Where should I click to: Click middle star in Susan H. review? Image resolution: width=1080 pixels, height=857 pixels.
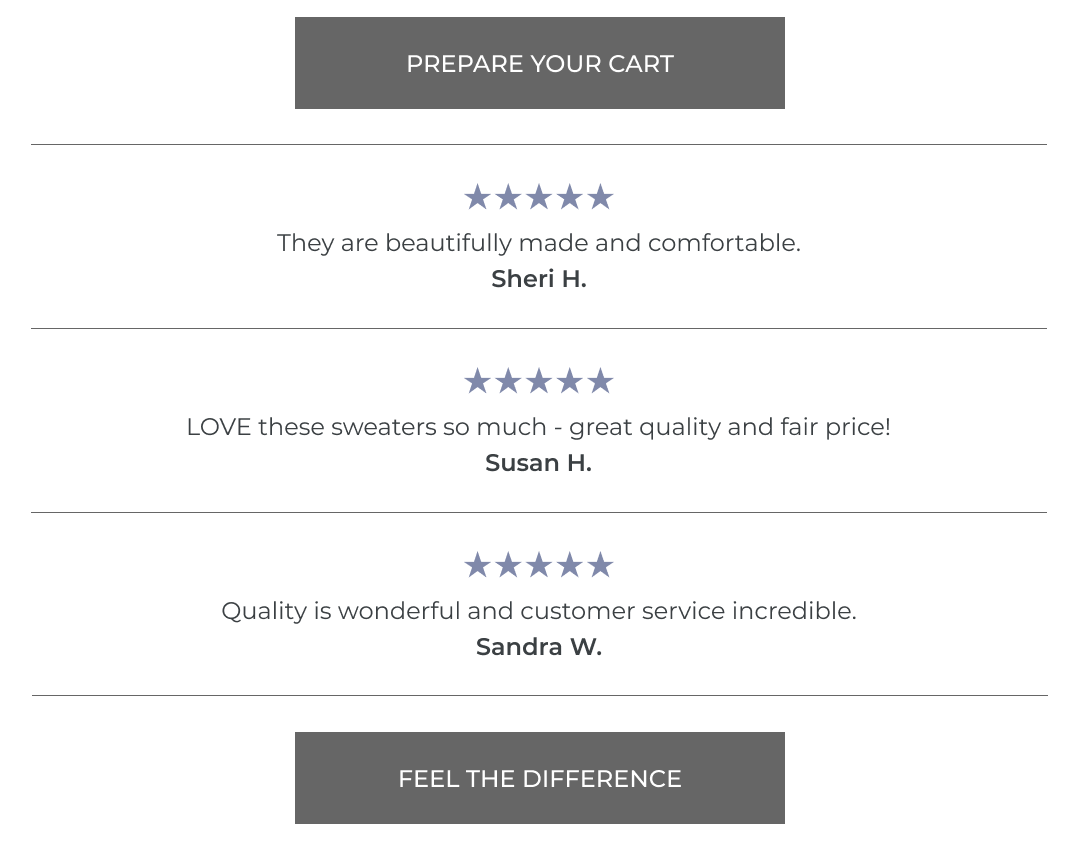[x=539, y=381]
